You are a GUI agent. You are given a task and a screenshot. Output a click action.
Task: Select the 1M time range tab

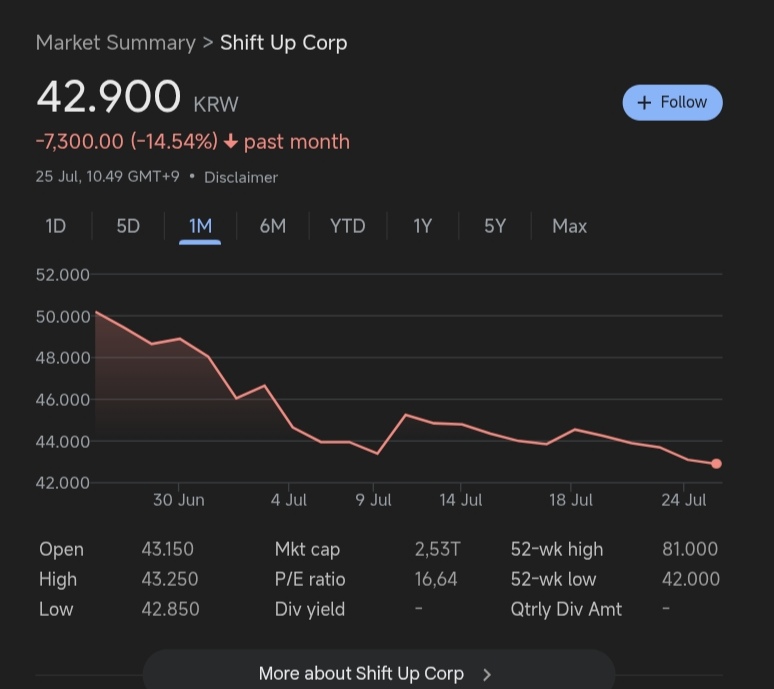tap(200, 226)
